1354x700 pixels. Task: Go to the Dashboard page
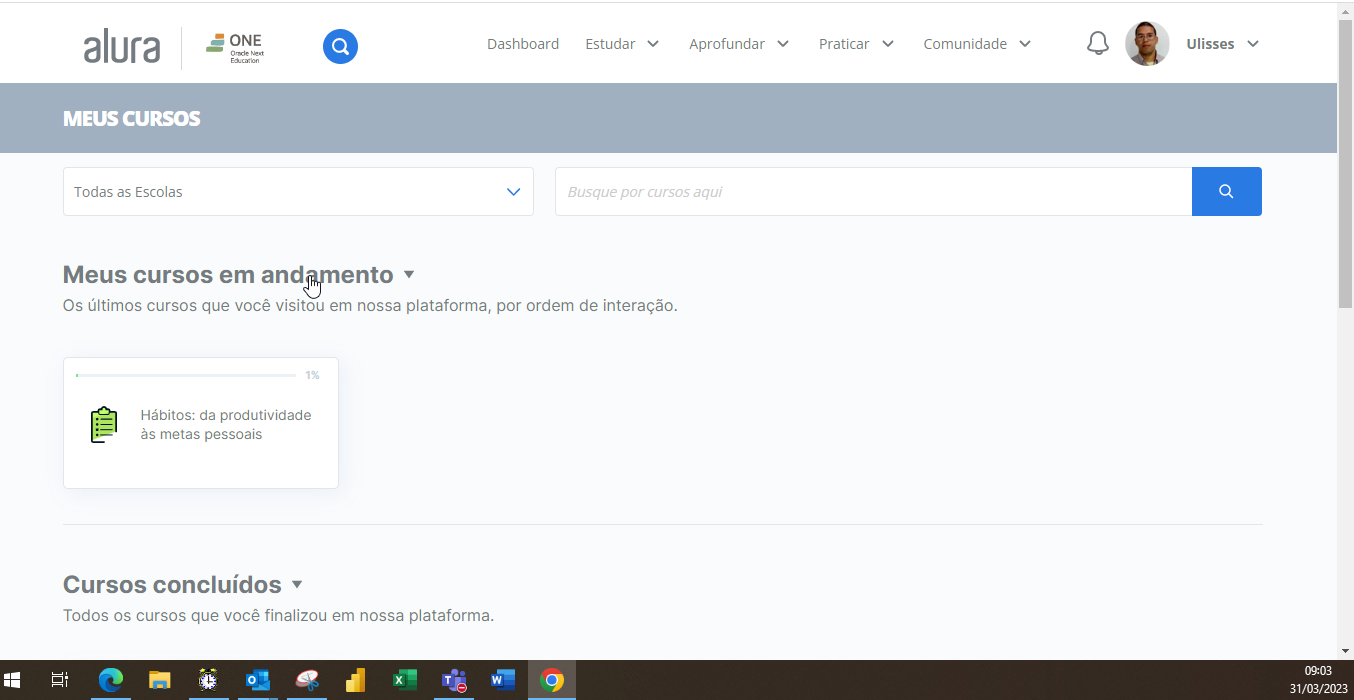522,44
